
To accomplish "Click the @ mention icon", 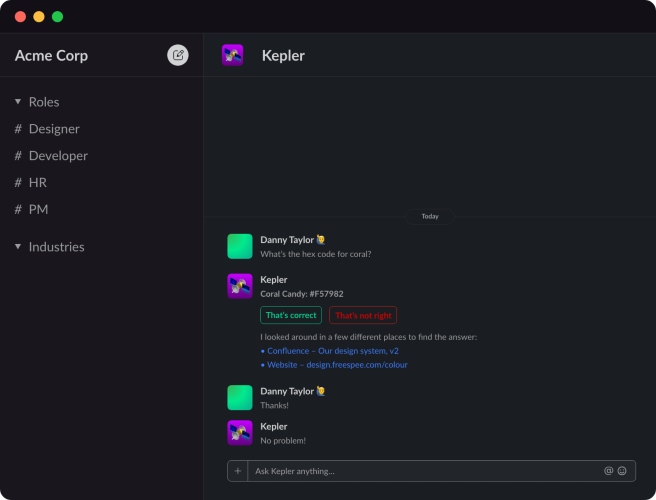I will (x=608, y=471).
